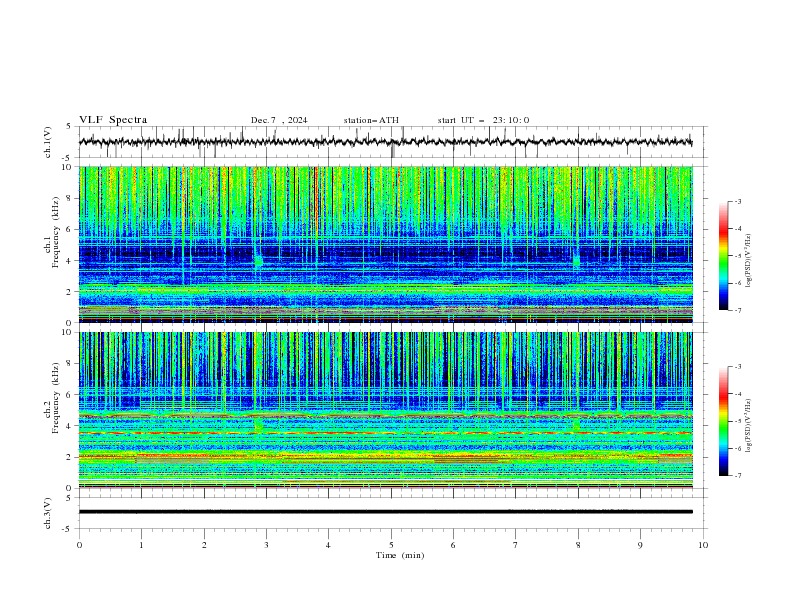Click the "-3" tick on the ch.2 colorbar

click(738, 367)
